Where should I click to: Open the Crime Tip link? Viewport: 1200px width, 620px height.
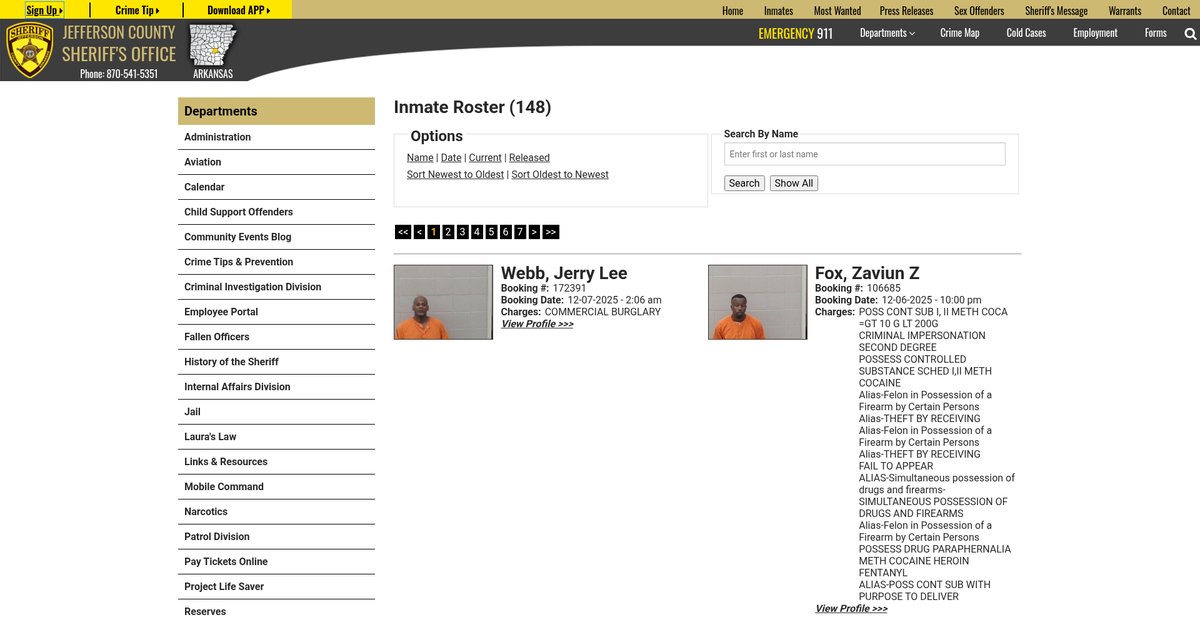point(137,10)
